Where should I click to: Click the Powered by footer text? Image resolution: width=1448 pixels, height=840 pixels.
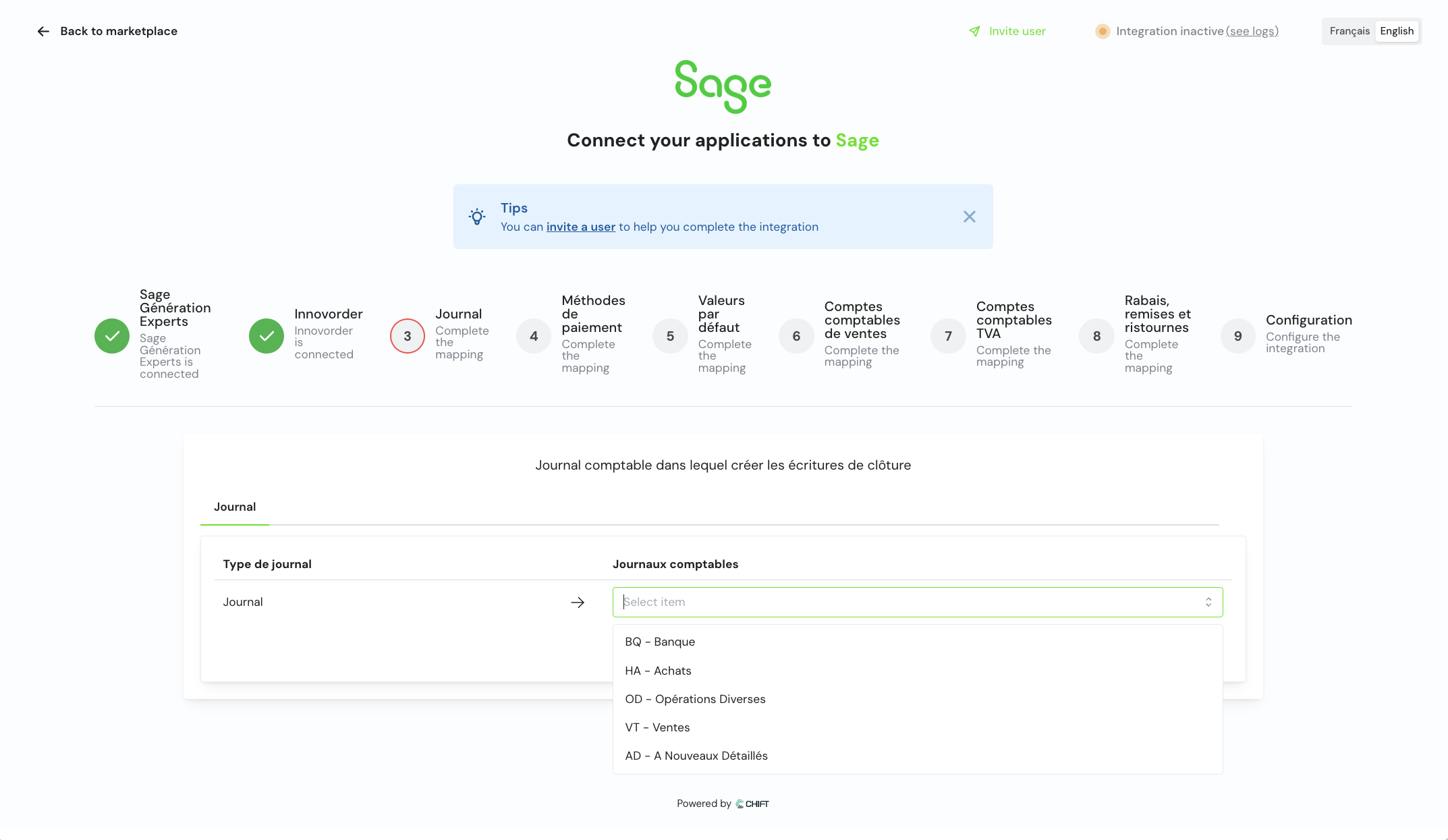pos(704,804)
